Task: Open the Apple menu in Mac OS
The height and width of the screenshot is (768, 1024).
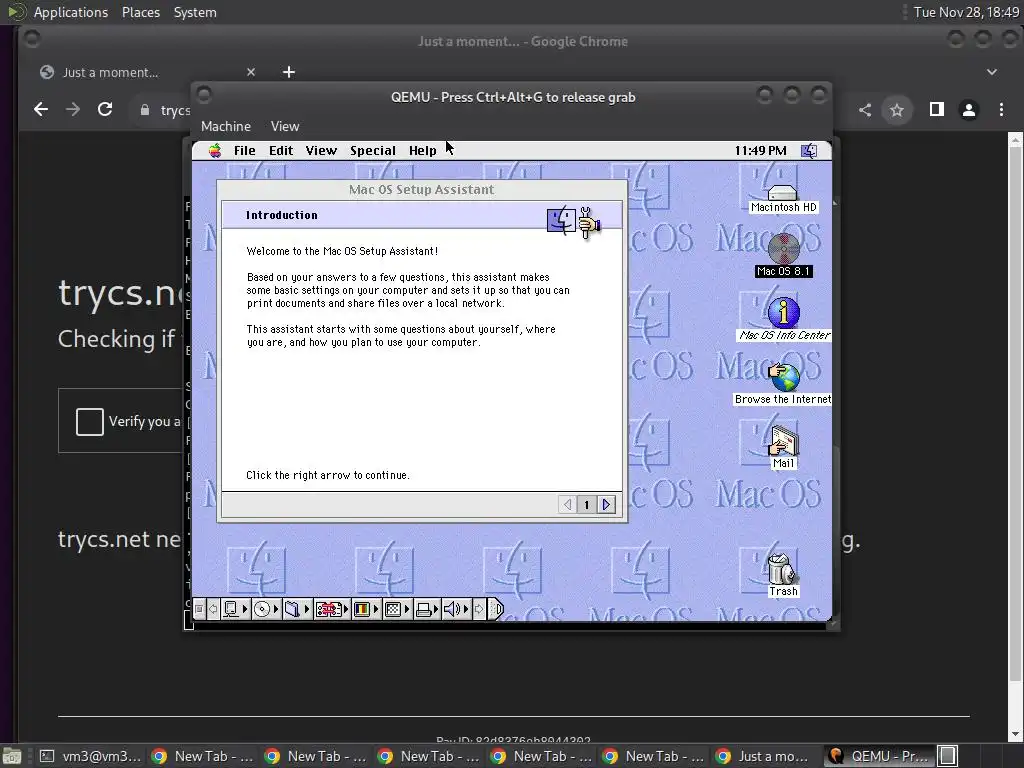Action: tap(215, 151)
